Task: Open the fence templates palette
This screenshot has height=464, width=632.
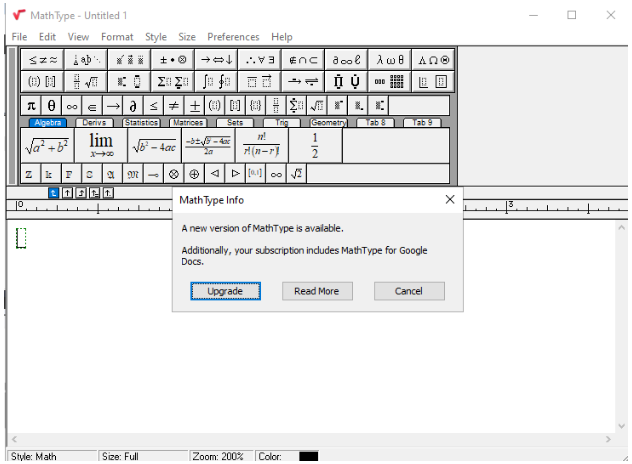Action: point(42,82)
